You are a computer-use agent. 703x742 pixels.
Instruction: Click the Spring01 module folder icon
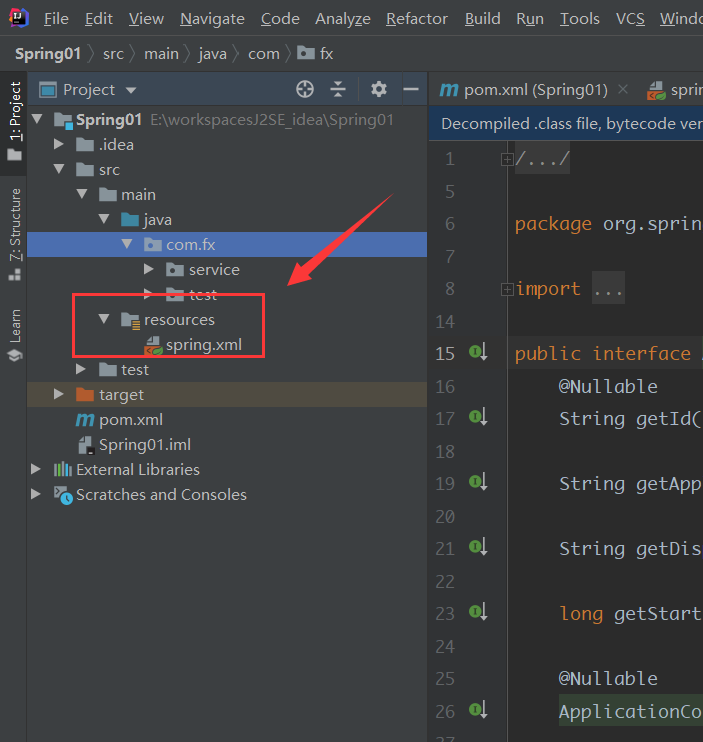63,120
